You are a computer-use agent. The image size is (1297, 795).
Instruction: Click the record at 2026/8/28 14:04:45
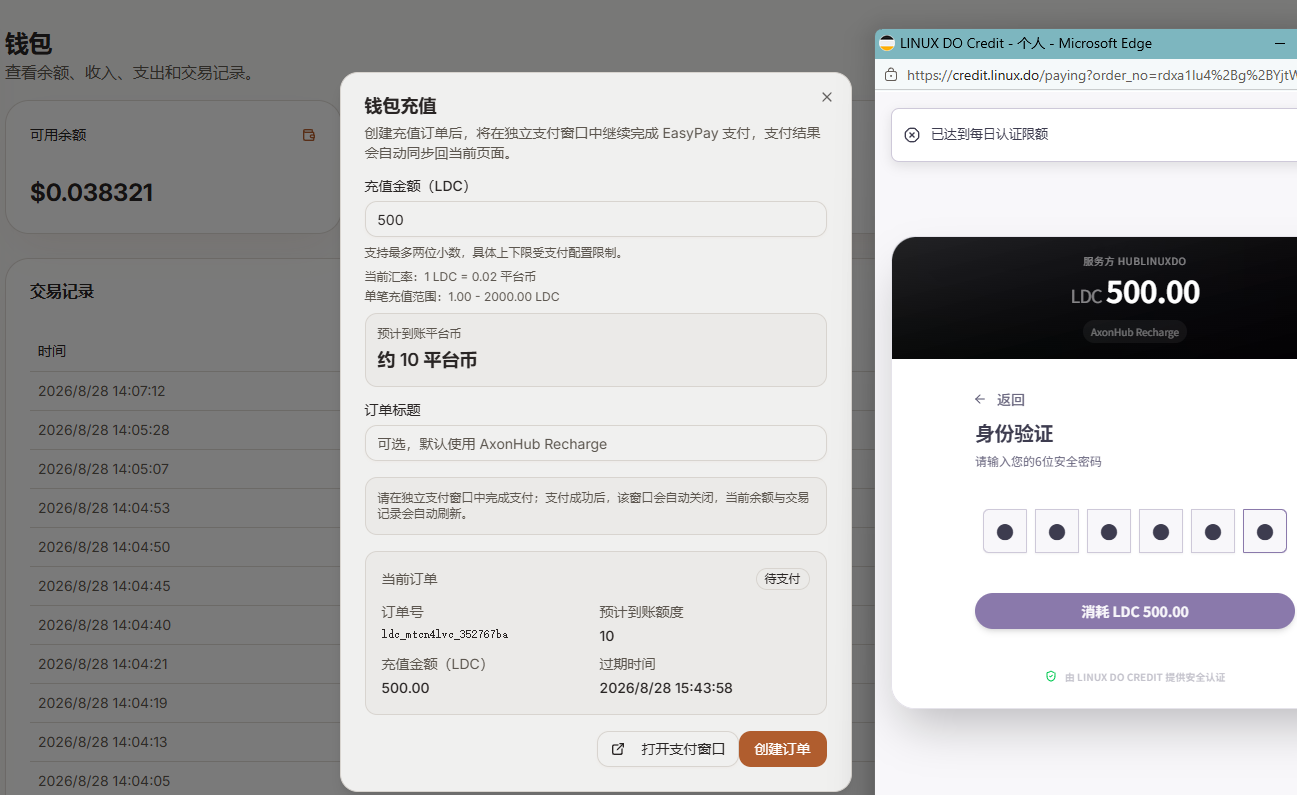(x=104, y=586)
